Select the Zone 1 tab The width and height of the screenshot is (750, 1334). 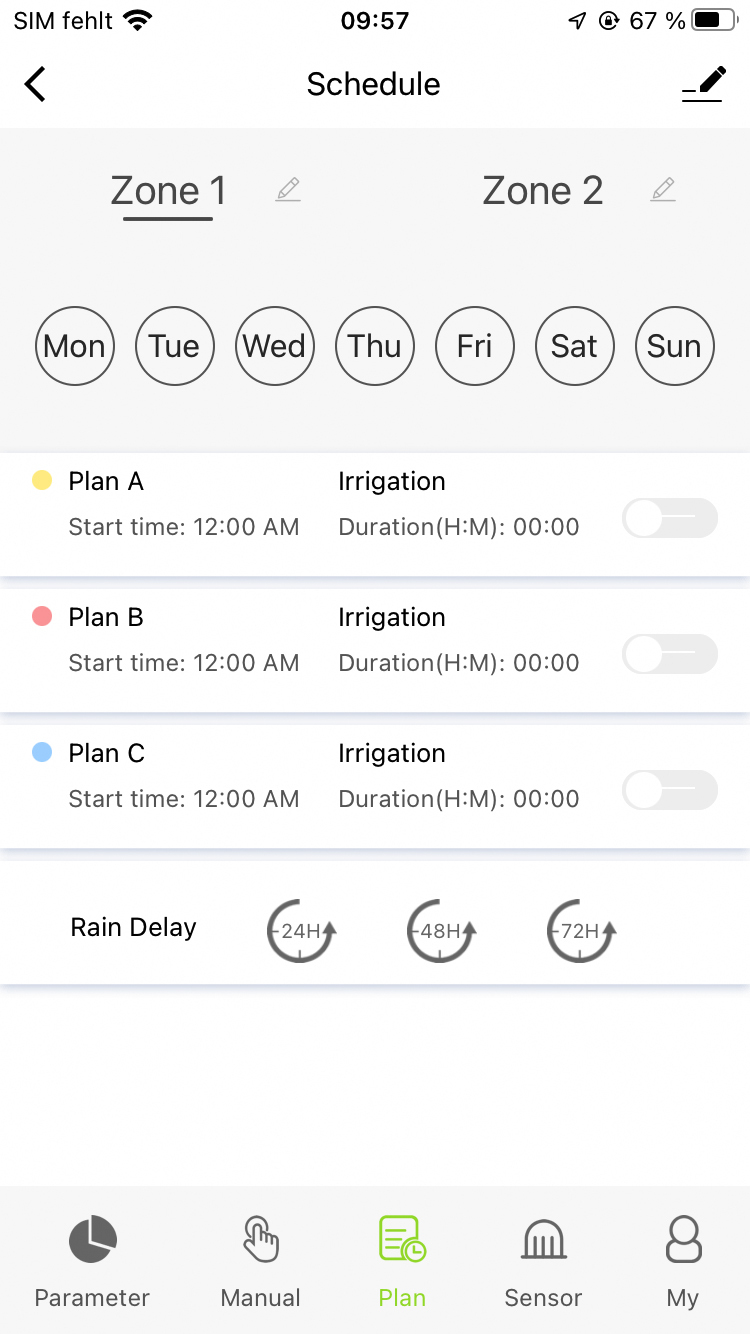click(x=168, y=190)
